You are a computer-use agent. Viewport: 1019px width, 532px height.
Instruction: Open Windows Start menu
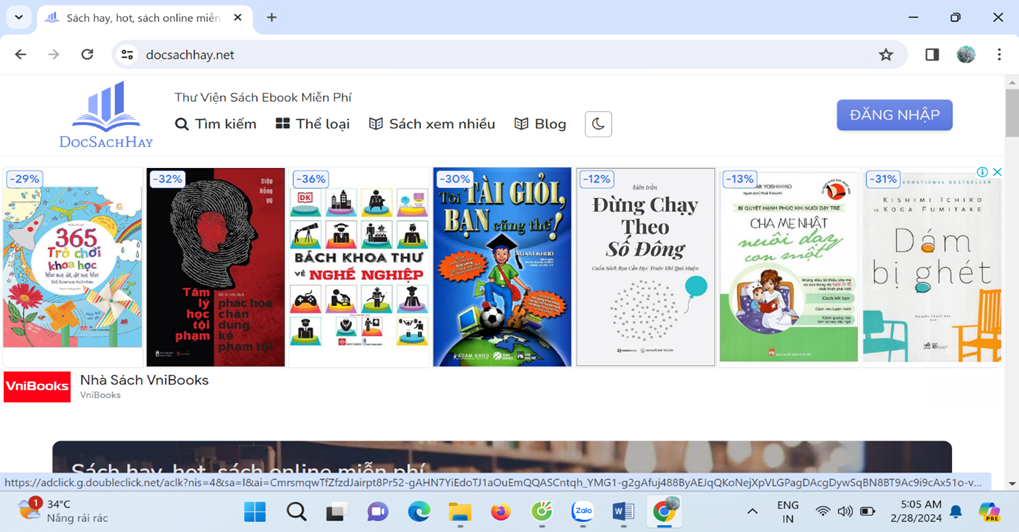point(255,512)
